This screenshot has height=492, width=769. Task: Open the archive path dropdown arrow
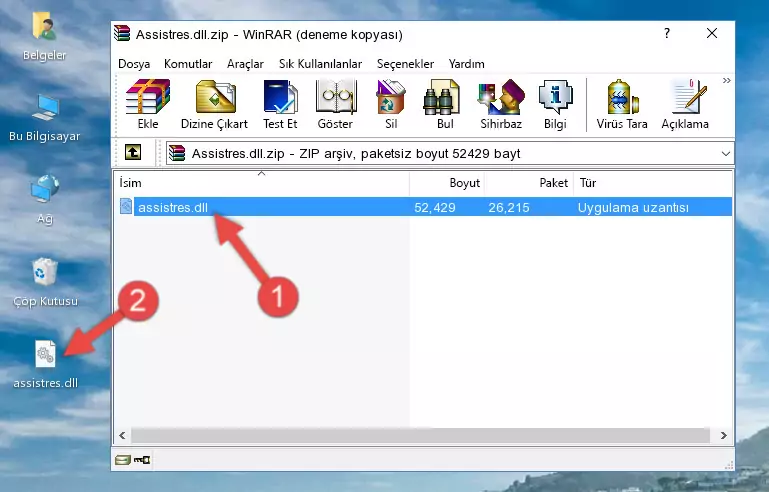coord(725,154)
